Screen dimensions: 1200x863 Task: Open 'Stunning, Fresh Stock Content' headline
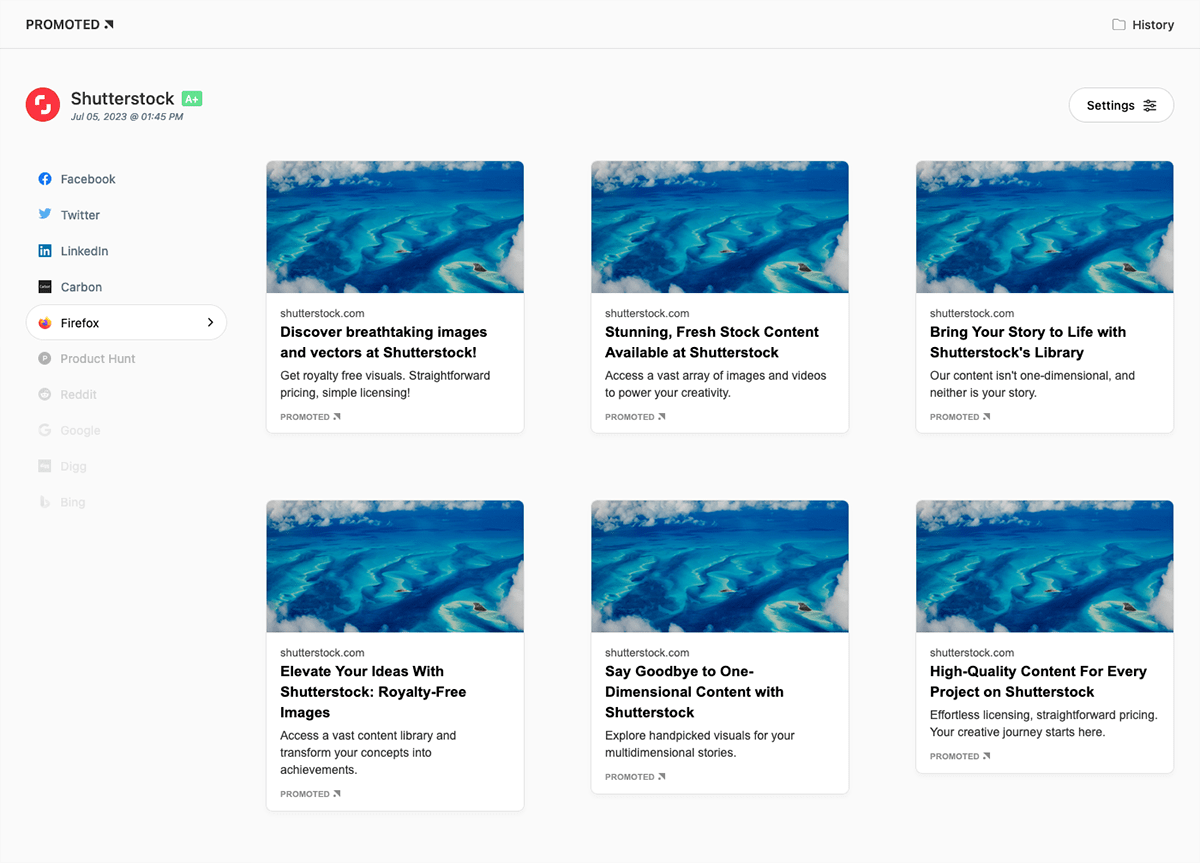pos(712,342)
